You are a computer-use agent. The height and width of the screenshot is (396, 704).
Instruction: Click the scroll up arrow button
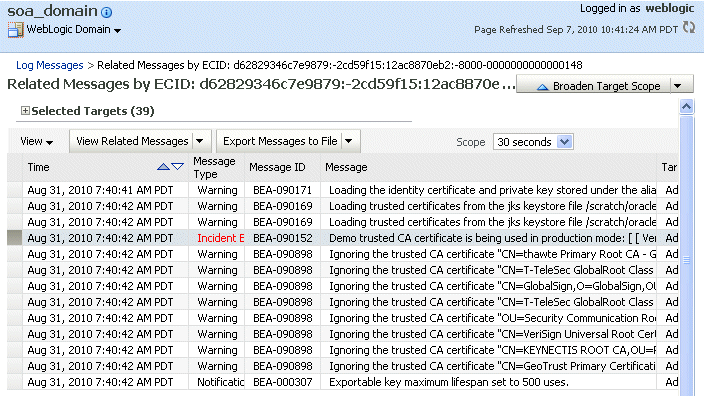[x=686, y=106]
